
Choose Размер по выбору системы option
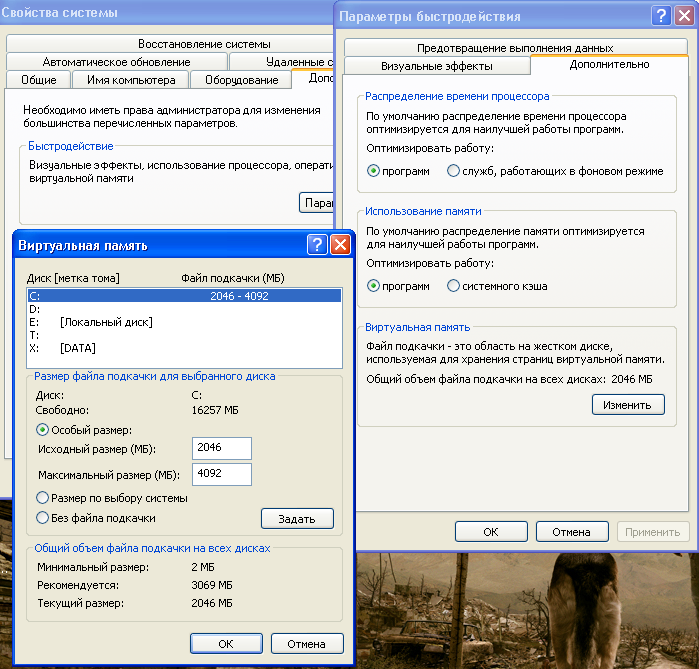coord(43,497)
